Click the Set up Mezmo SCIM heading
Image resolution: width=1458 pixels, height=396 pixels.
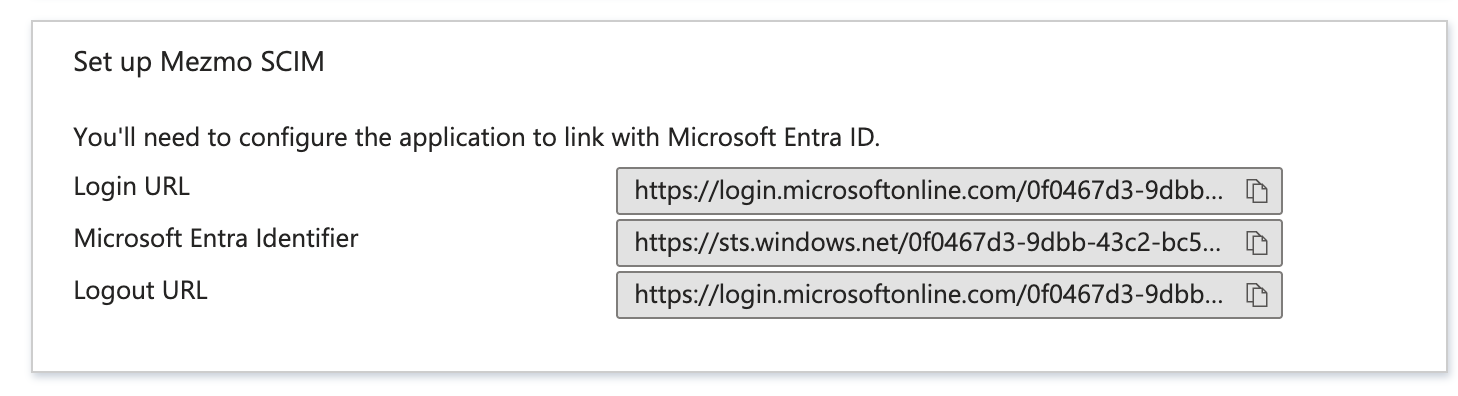[x=199, y=62]
